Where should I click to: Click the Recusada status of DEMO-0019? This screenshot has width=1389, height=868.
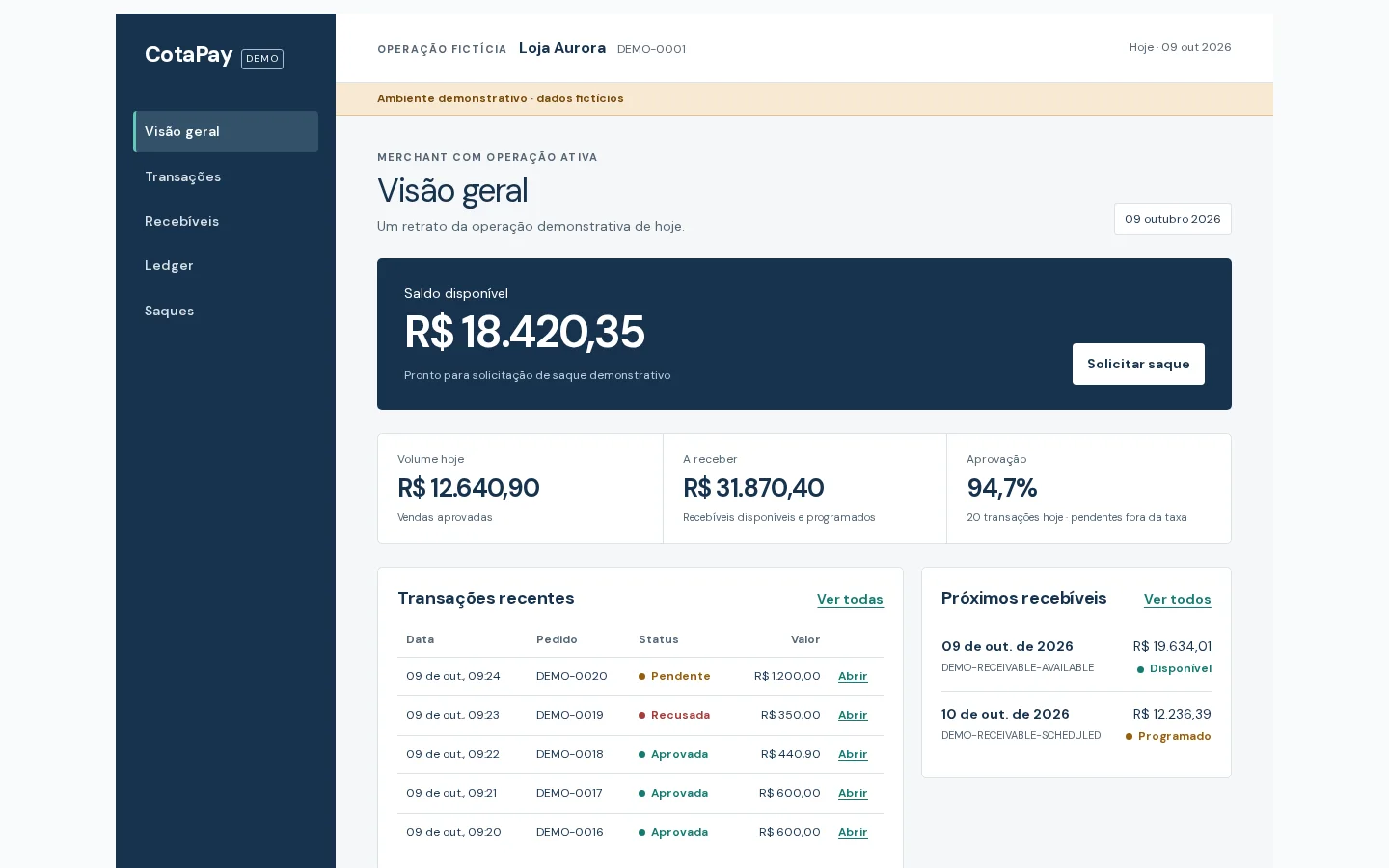click(674, 715)
